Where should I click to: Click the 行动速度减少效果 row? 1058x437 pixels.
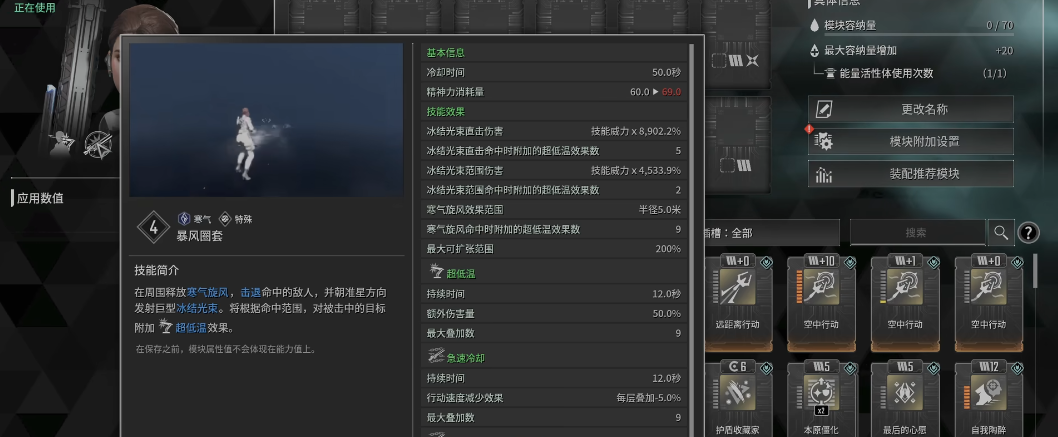coord(553,398)
